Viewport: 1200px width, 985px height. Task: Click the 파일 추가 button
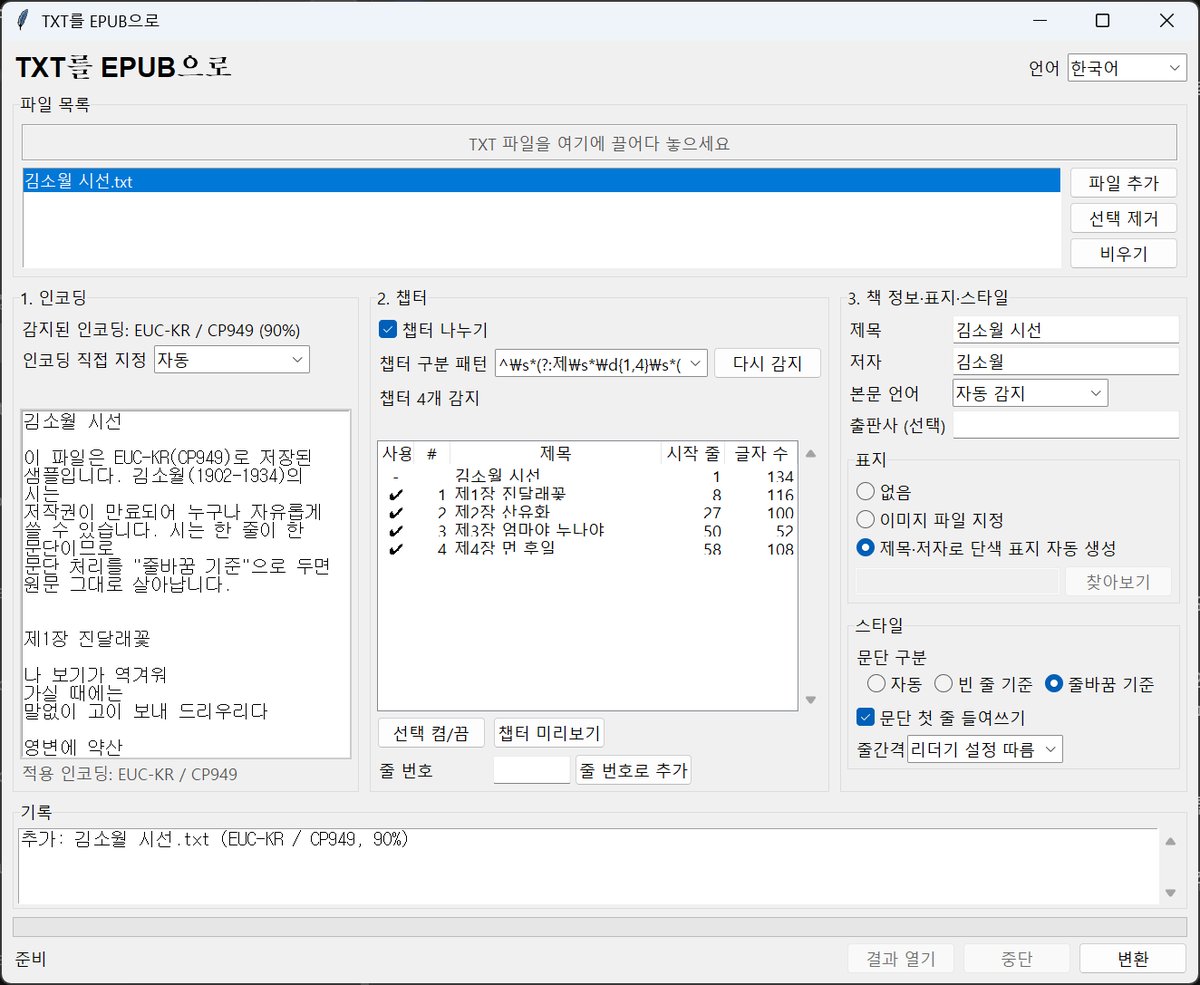coord(1123,183)
